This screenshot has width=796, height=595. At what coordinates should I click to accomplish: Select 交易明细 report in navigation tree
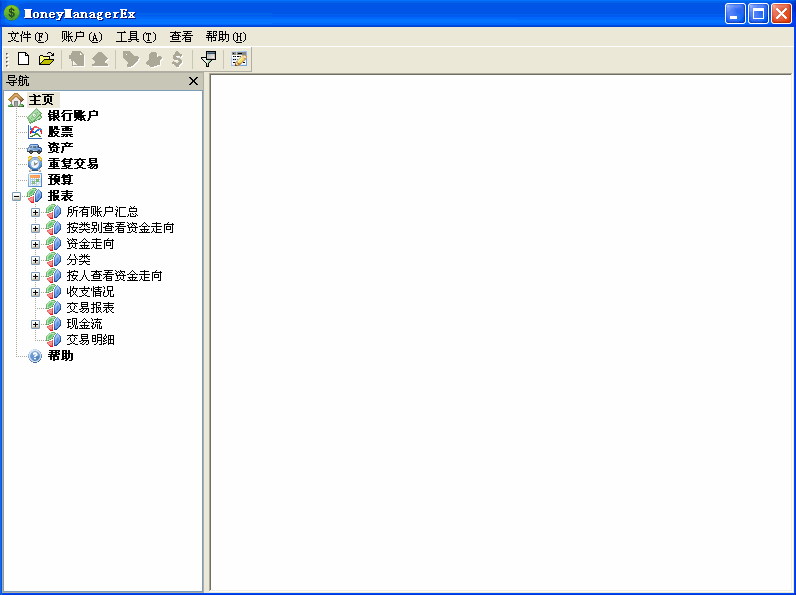(x=90, y=340)
